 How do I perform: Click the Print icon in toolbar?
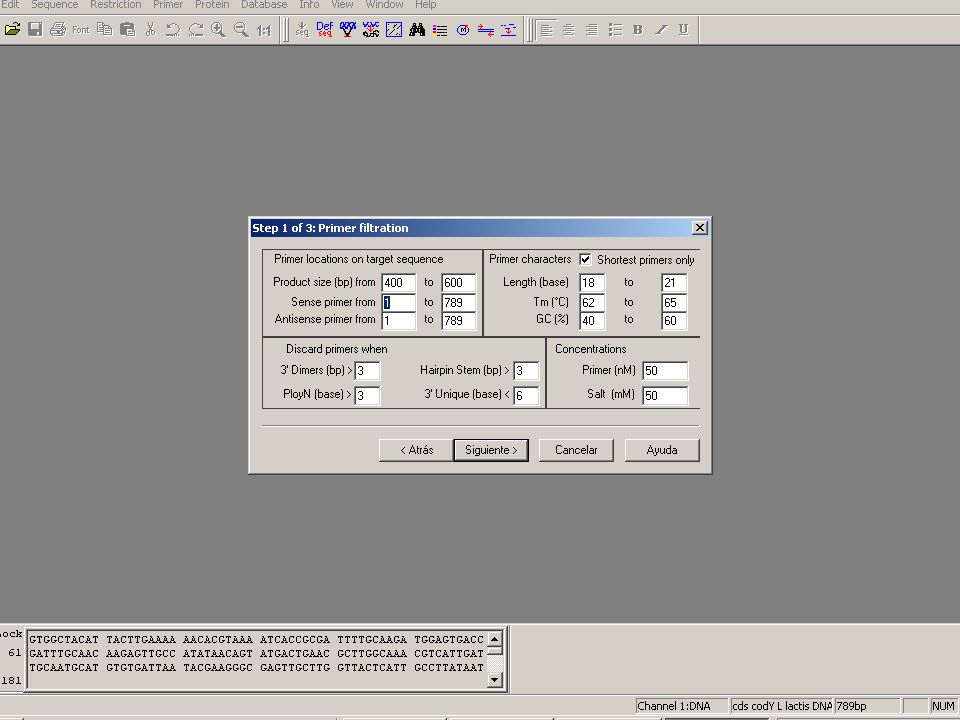58,29
